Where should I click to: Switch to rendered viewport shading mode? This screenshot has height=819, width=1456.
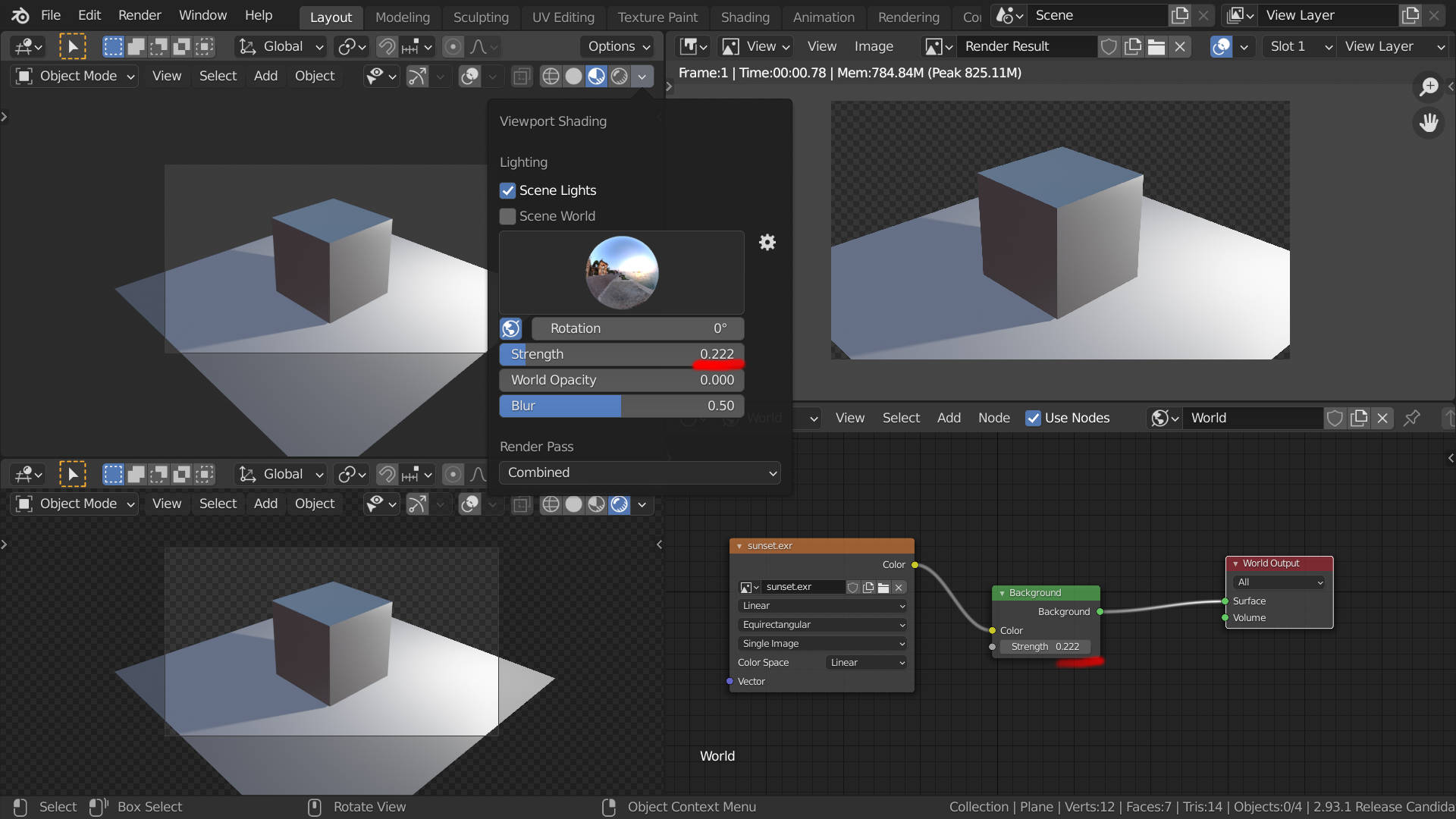620,76
